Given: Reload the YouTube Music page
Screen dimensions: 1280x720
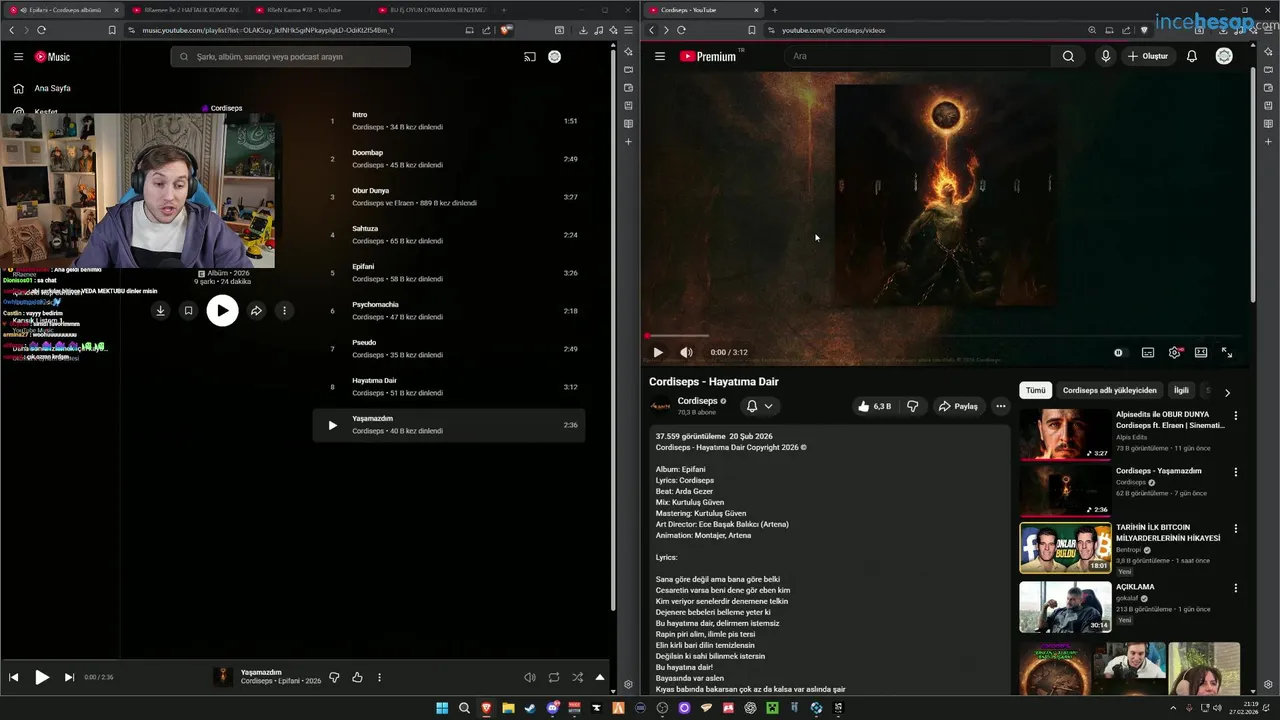Looking at the screenshot, I should [42, 30].
